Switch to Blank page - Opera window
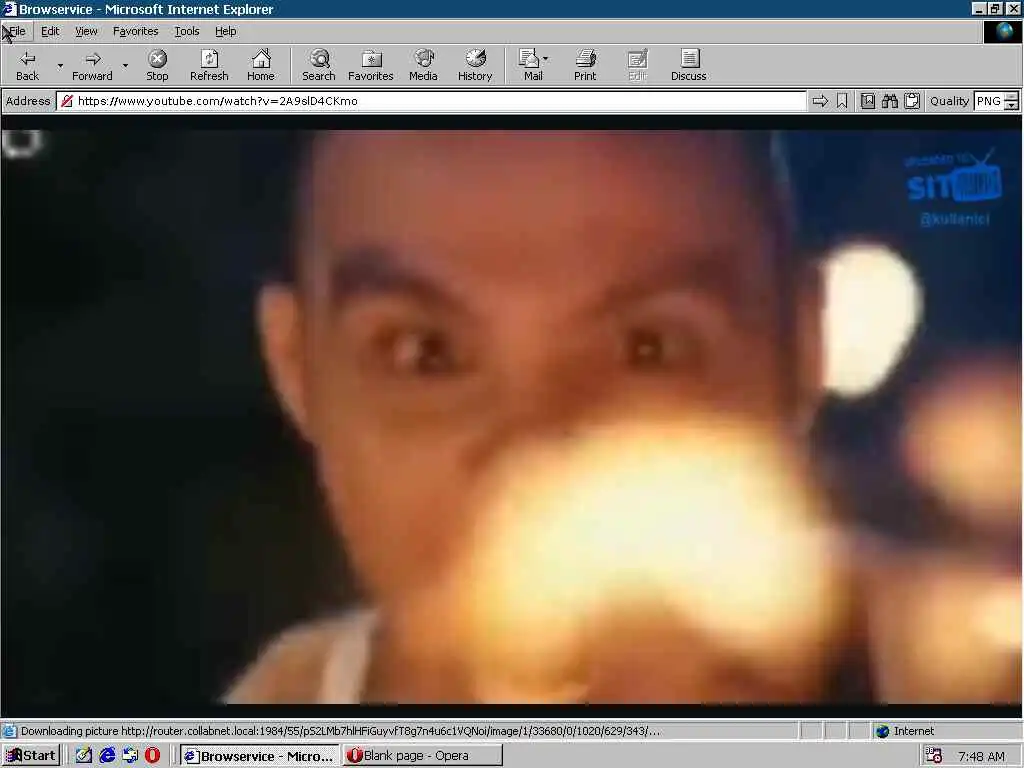Viewport: 1024px width, 768px height. click(x=423, y=756)
